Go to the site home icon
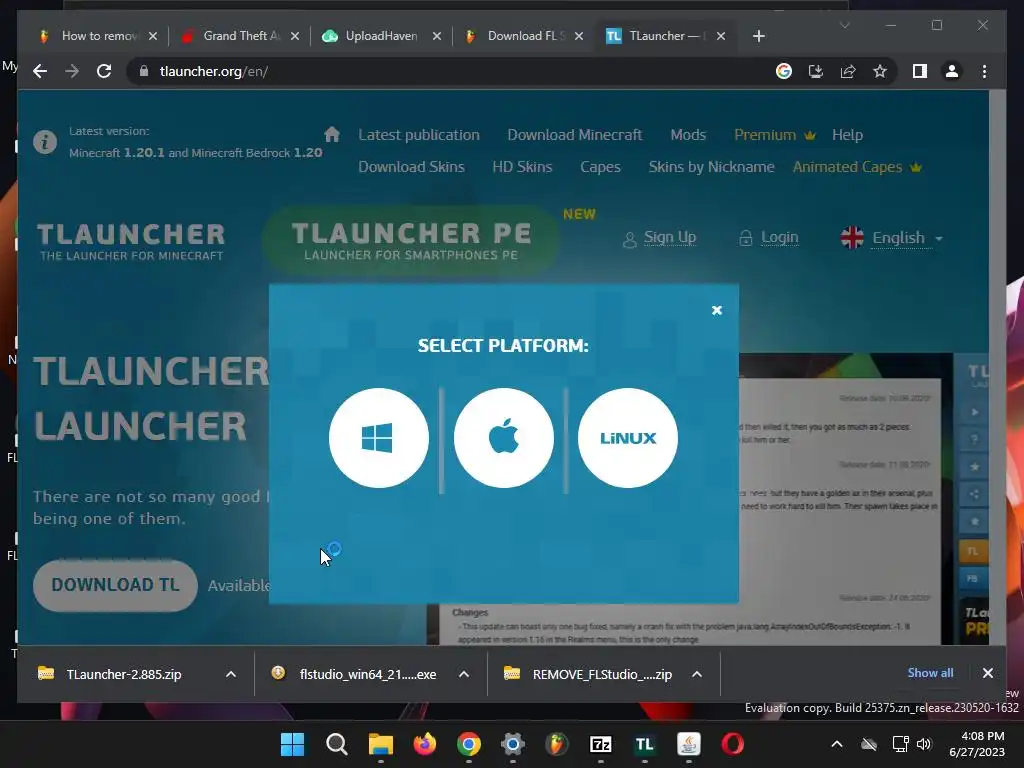The width and height of the screenshot is (1024, 768). [332, 135]
